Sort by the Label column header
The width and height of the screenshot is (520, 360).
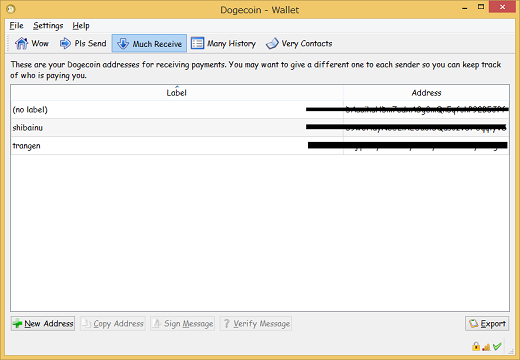point(177,93)
